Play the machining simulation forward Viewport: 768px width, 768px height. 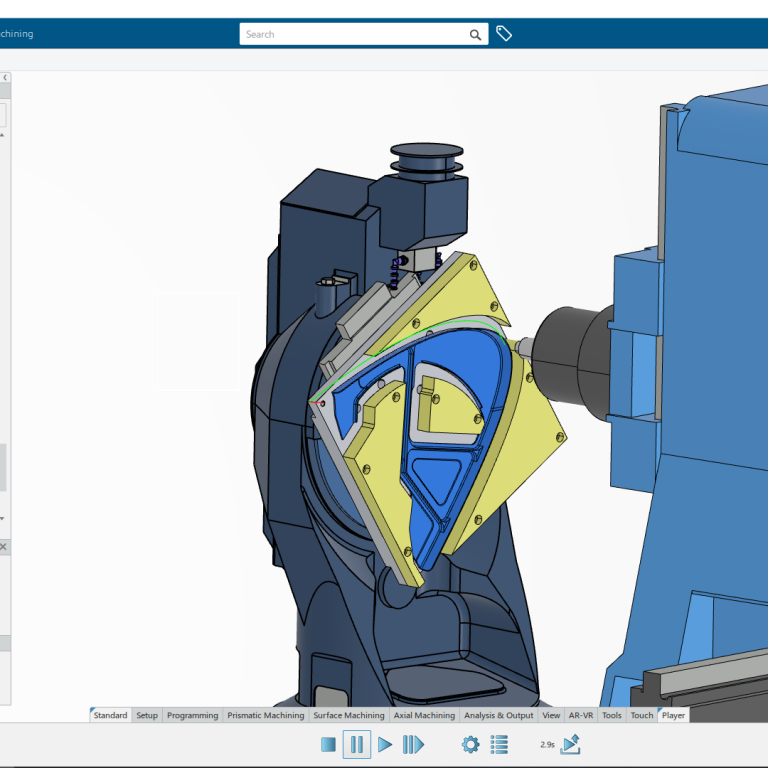pos(385,744)
